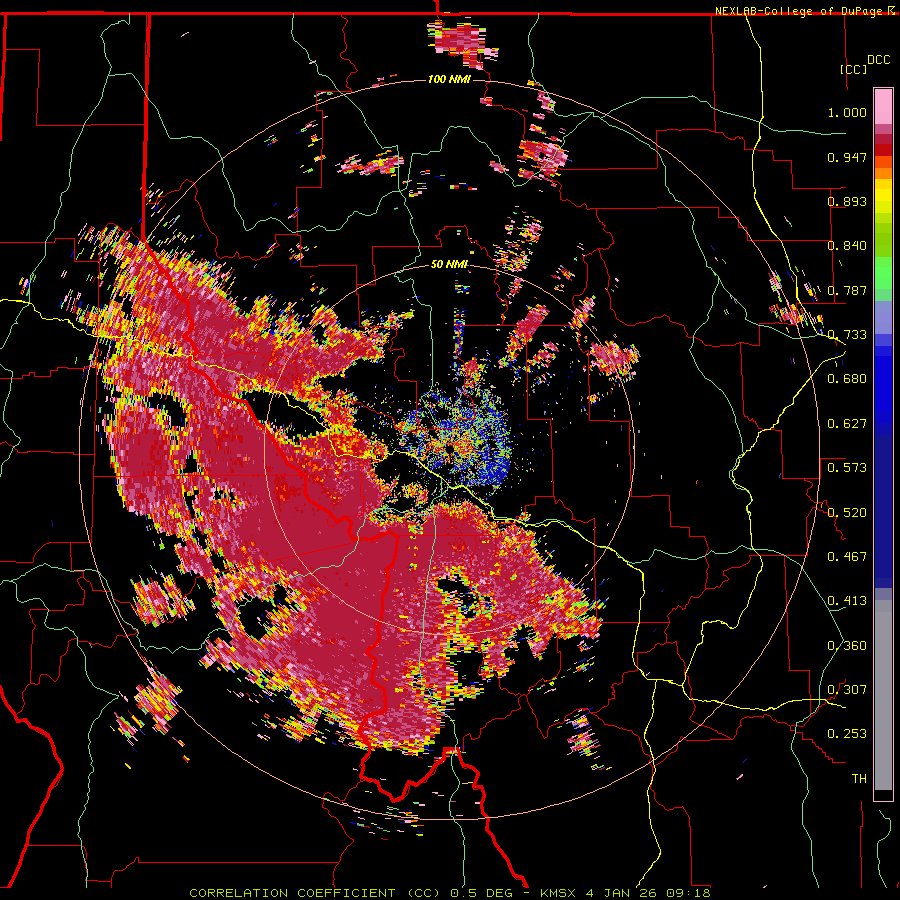Click the TH threshold label

(x=859, y=779)
